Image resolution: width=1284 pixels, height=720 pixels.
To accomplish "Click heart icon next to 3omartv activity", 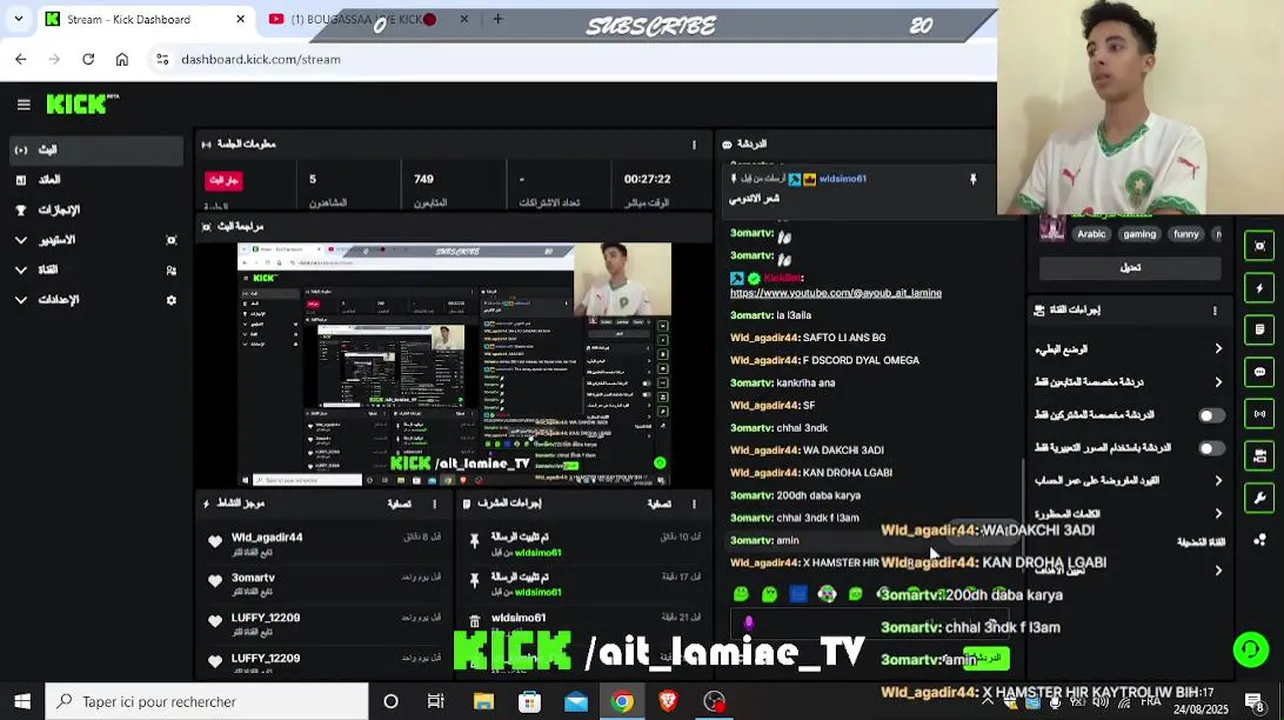I will [215, 581].
